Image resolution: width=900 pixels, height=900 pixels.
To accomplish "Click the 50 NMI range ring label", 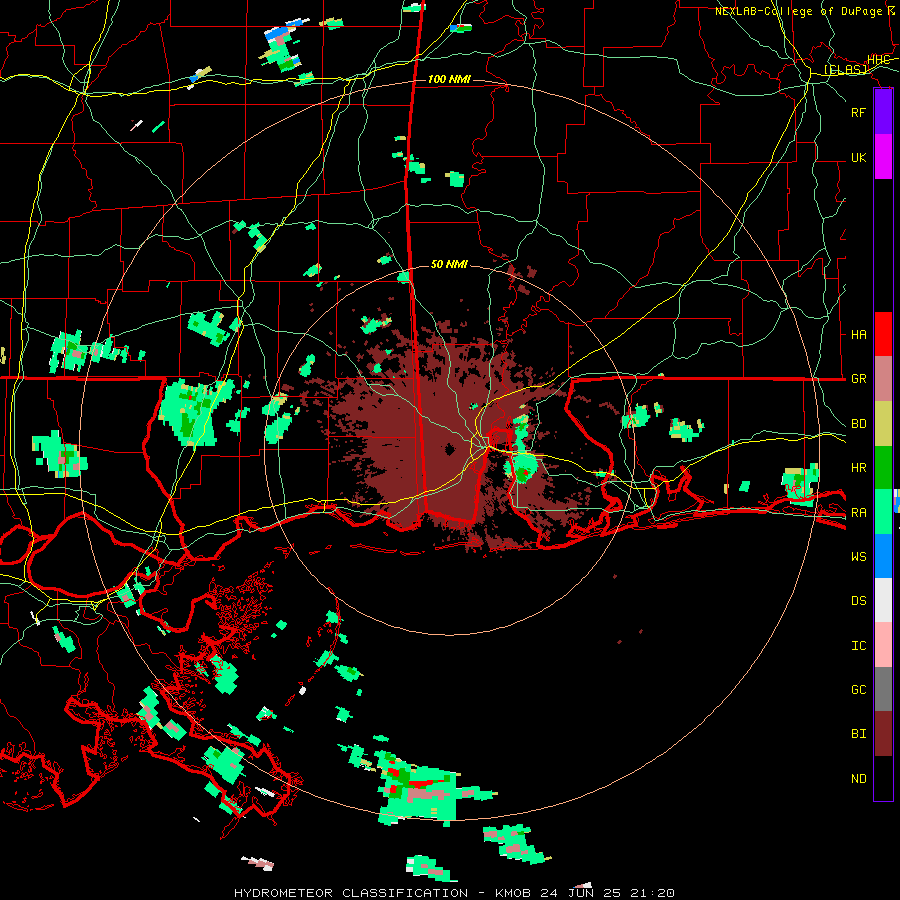I will 449,264.
